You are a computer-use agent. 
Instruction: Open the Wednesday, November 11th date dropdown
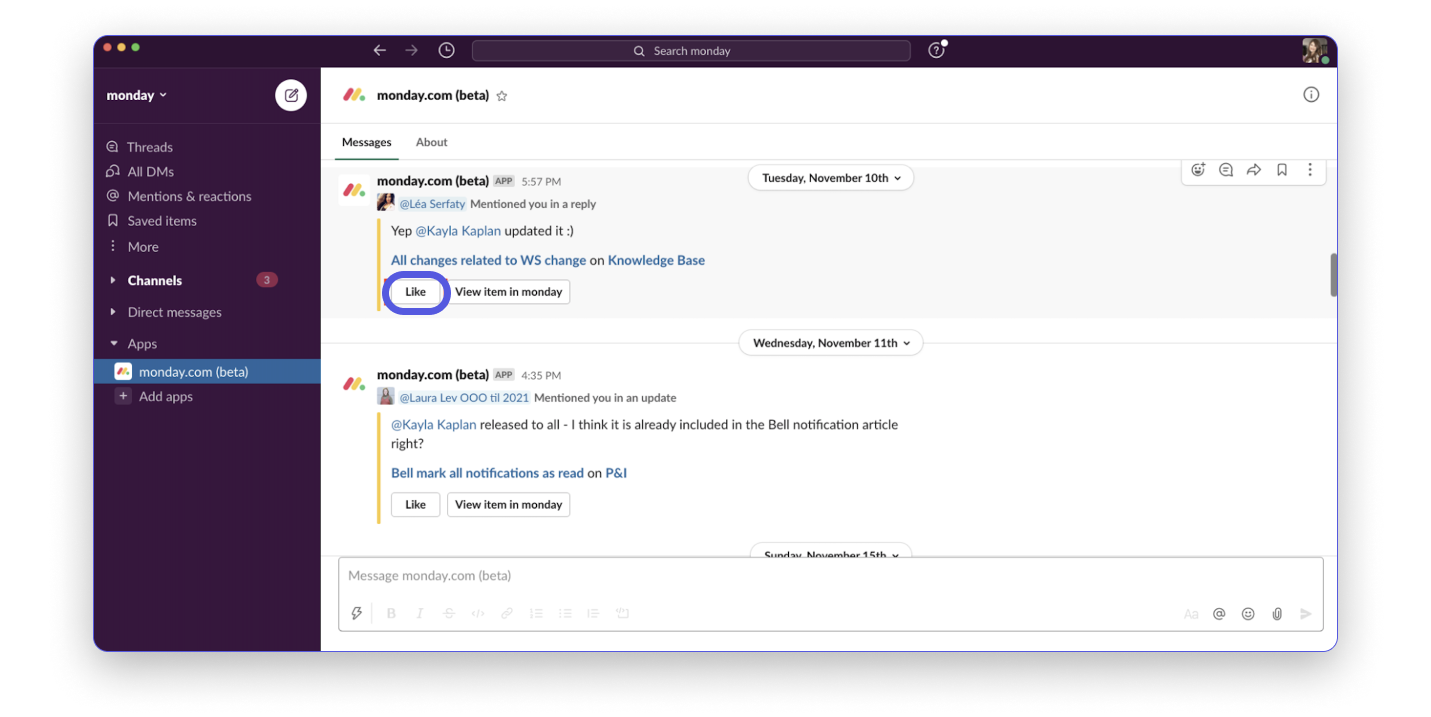click(831, 343)
